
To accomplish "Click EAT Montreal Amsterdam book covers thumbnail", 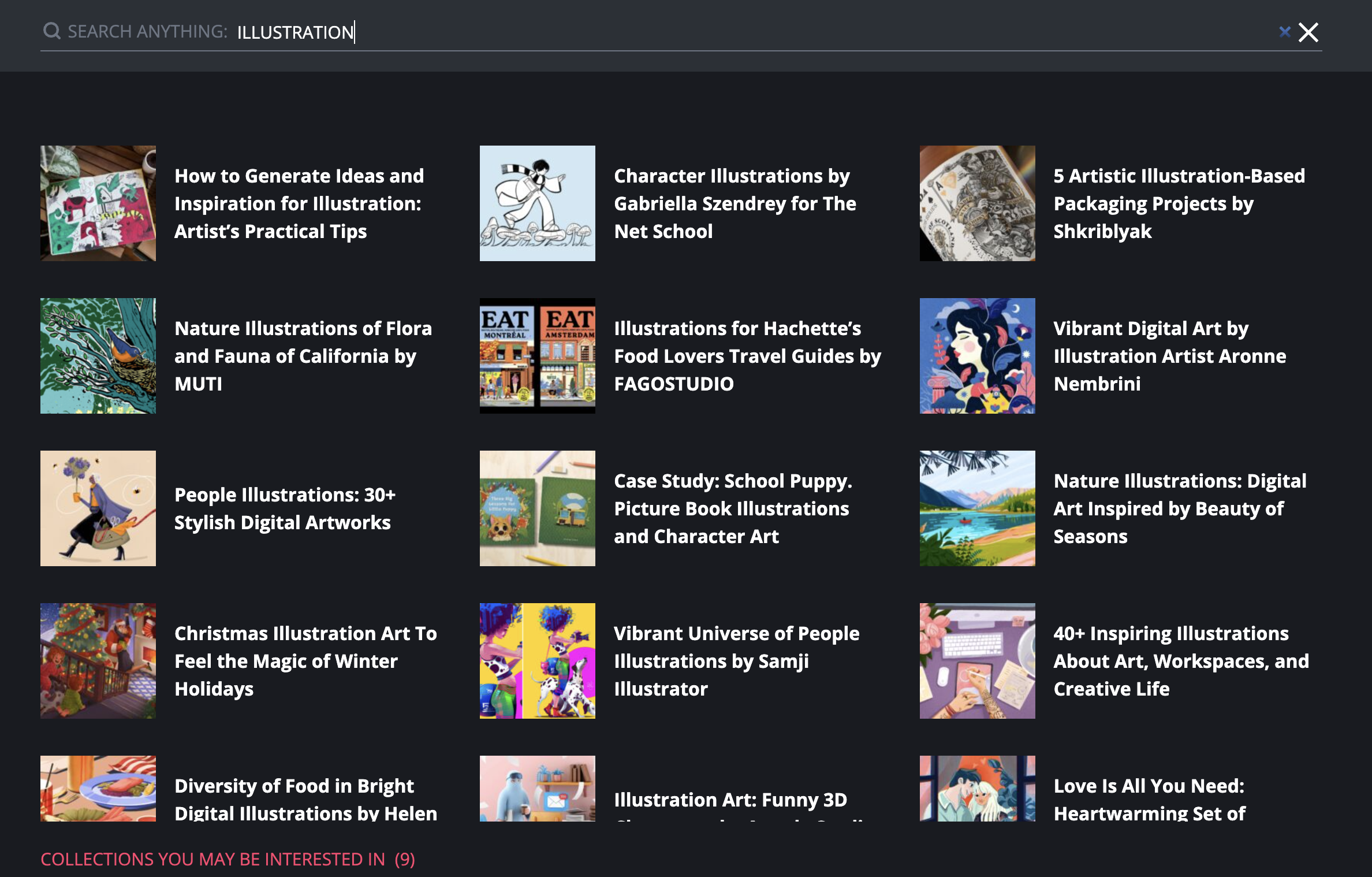I will click(537, 356).
